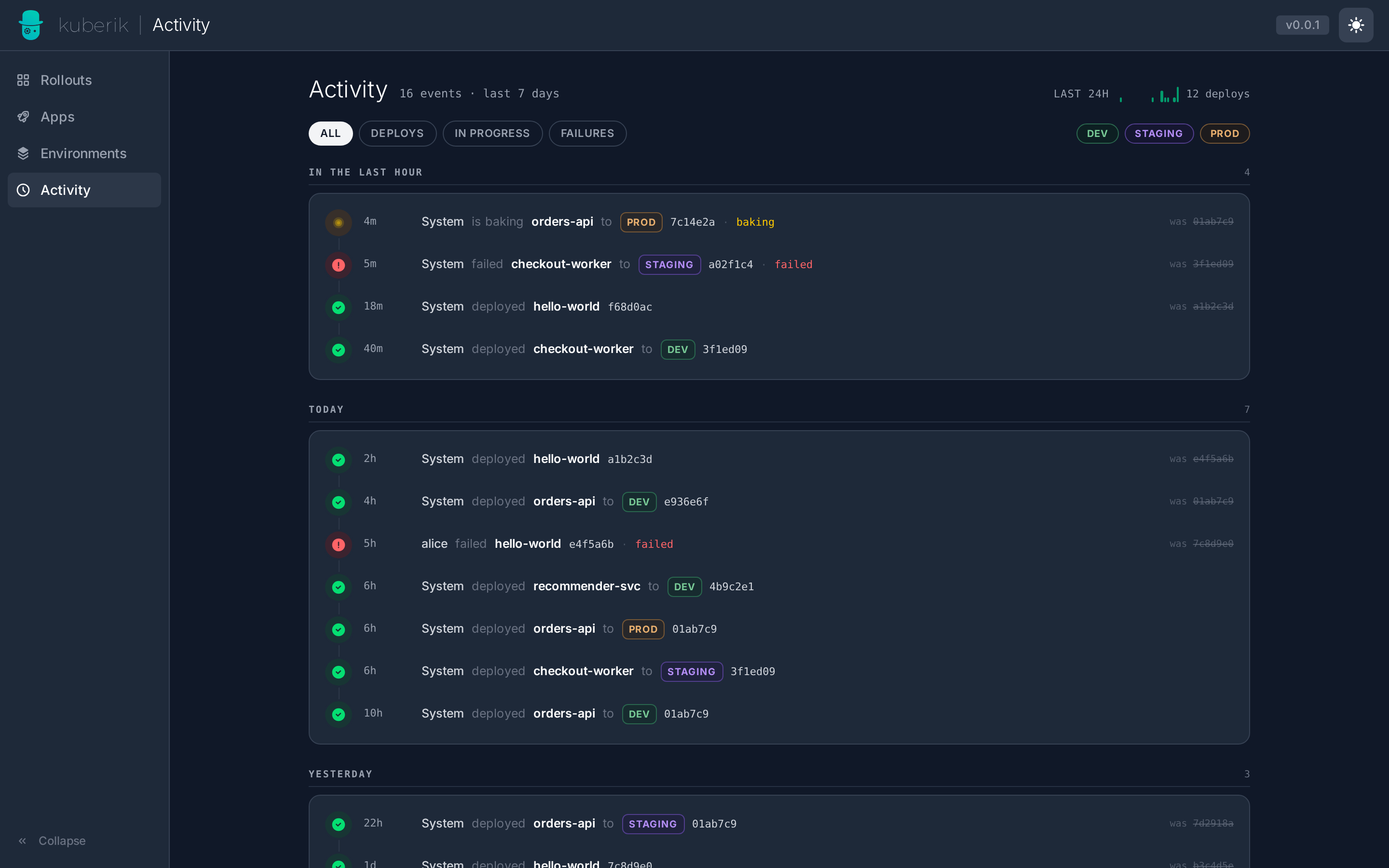Click the Environments layers icon
The image size is (1389, 868).
click(23, 153)
